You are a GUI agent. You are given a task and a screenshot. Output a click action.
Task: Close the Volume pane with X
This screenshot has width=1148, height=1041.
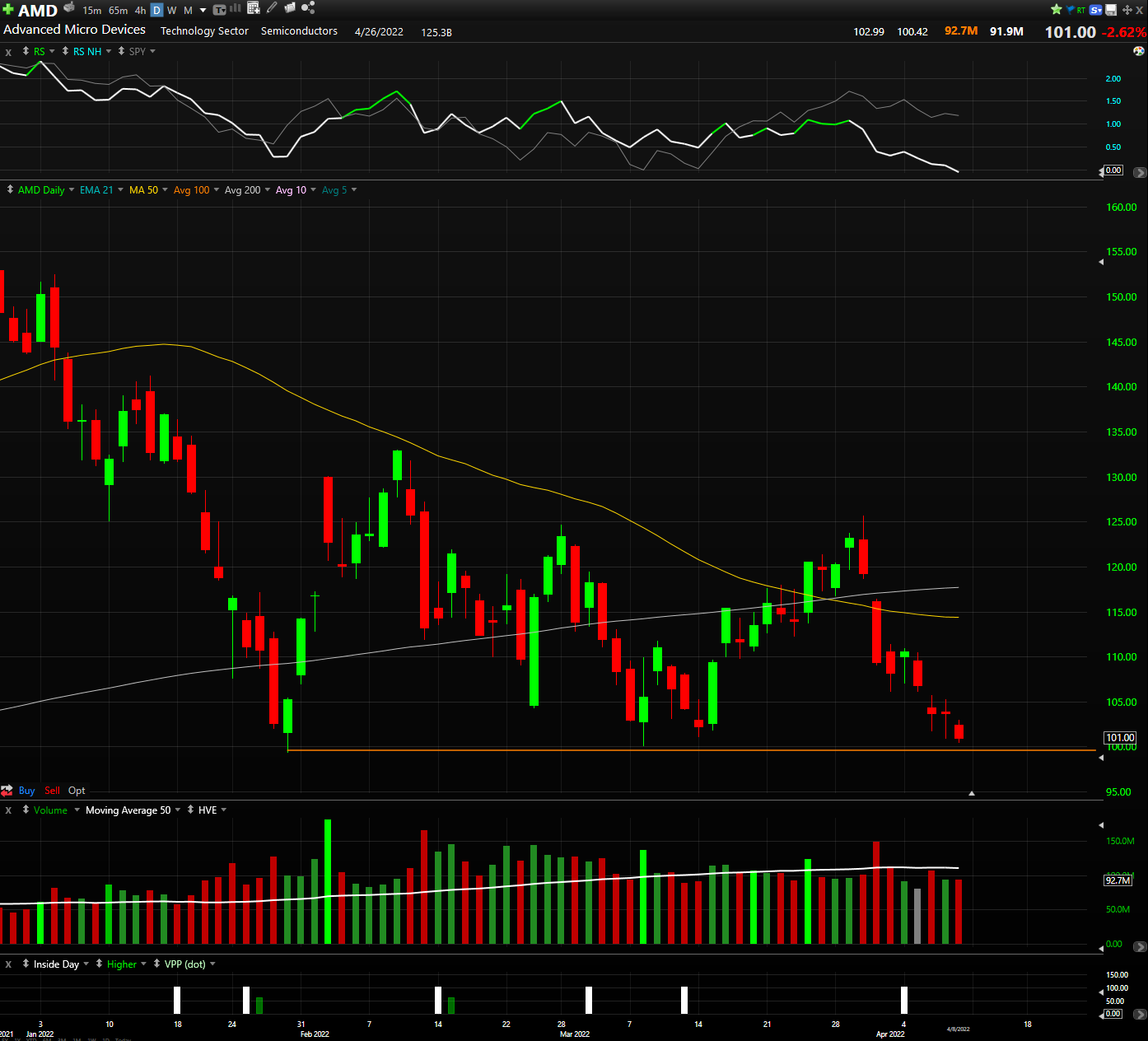coord(9,810)
